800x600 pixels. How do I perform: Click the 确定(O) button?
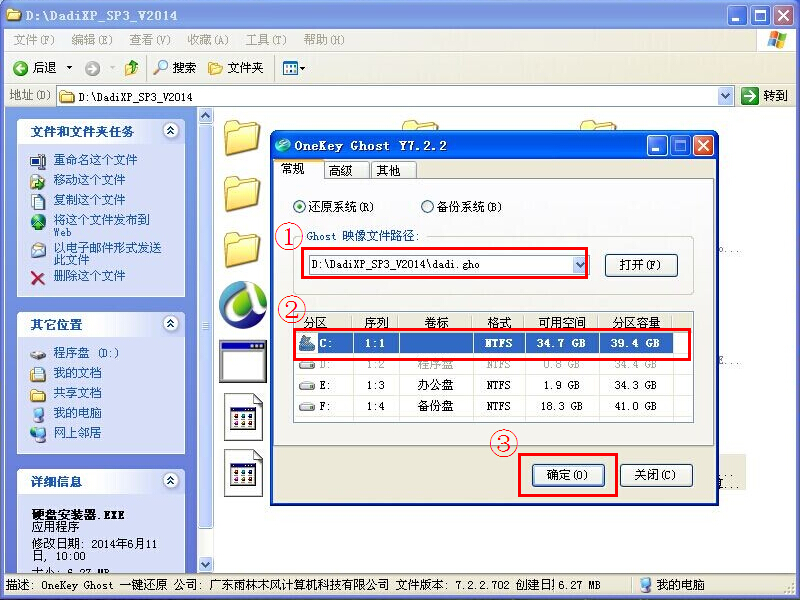pyautogui.click(x=567, y=475)
